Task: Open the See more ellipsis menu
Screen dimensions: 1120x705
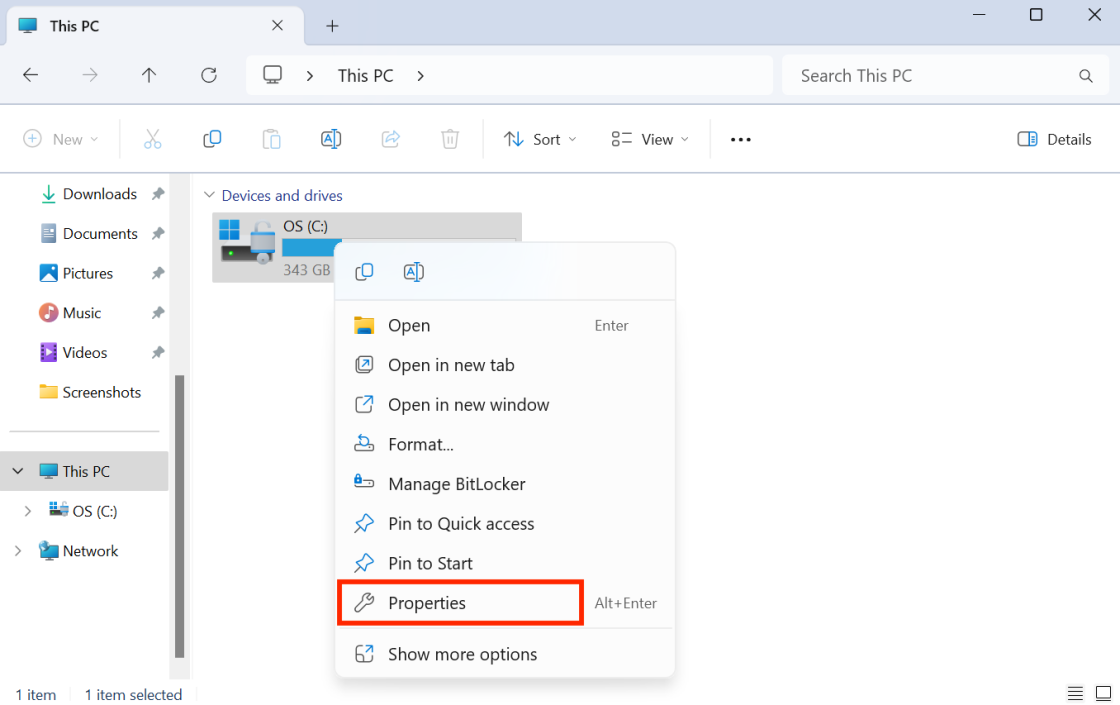Action: coord(740,140)
